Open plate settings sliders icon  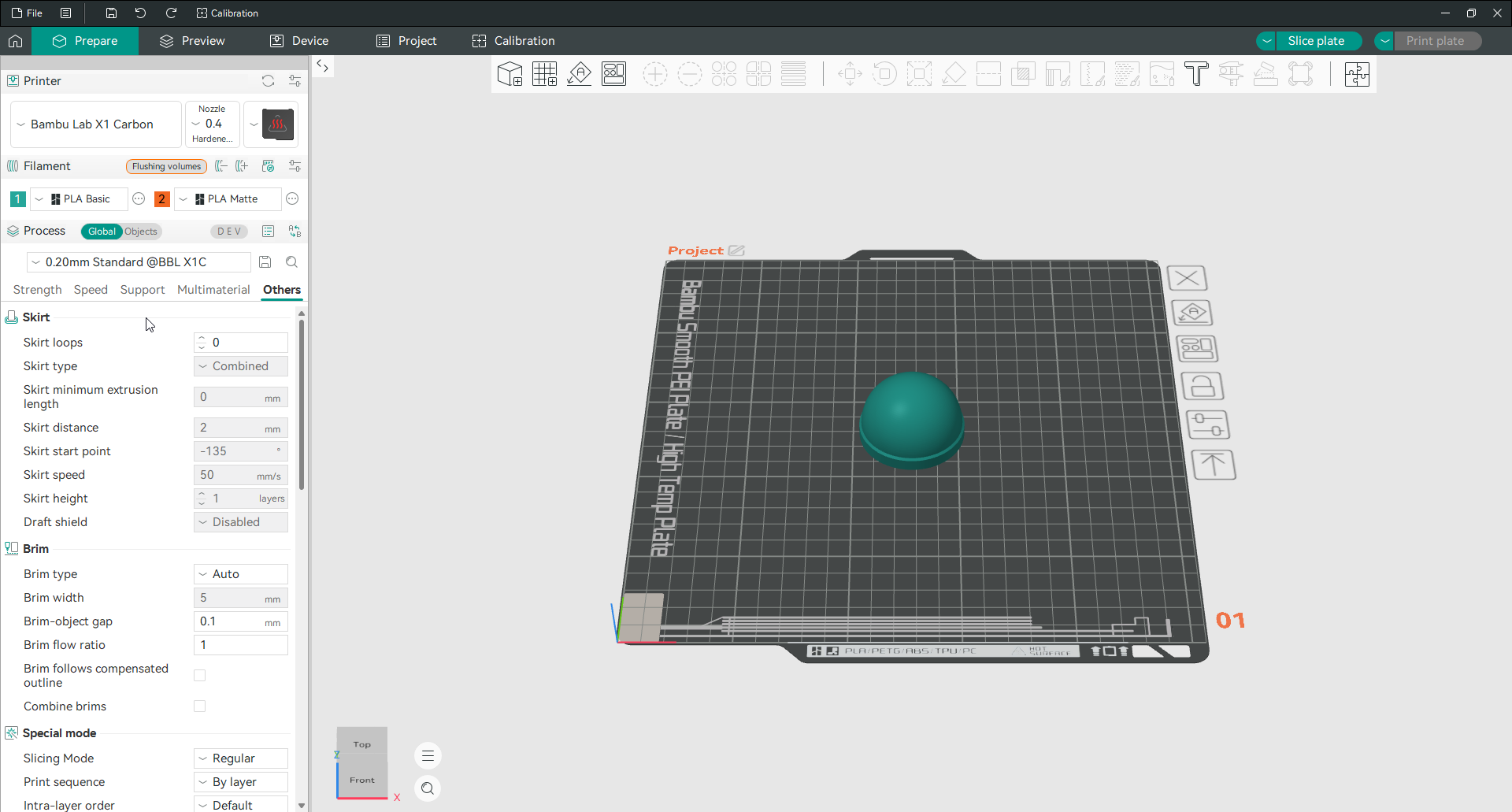click(x=1208, y=425)
